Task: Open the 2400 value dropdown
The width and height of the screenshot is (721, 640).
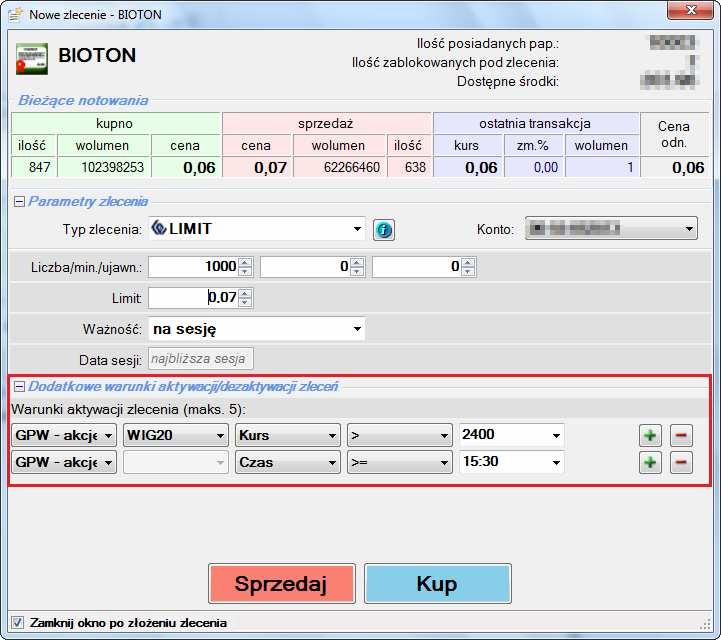Action: coord(512,435)
